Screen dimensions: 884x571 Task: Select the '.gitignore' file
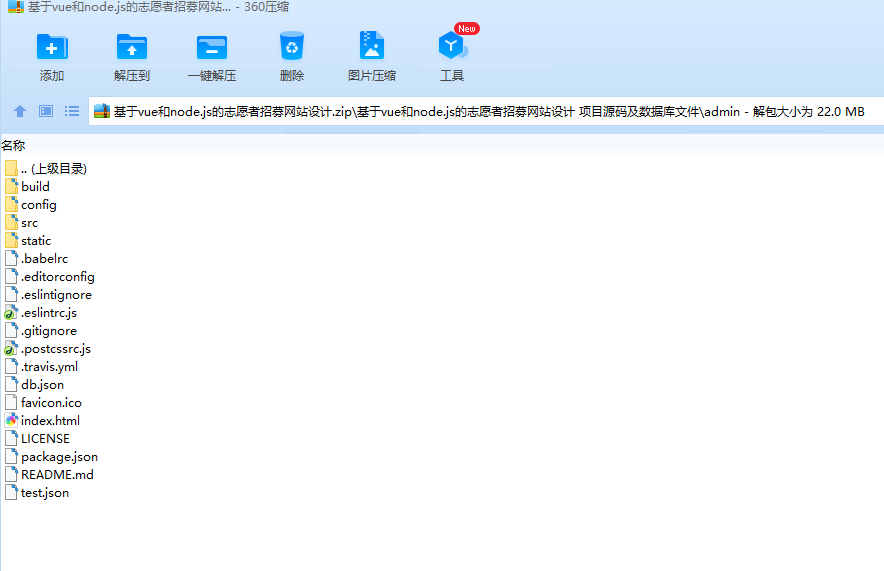[x=49, y=331]
